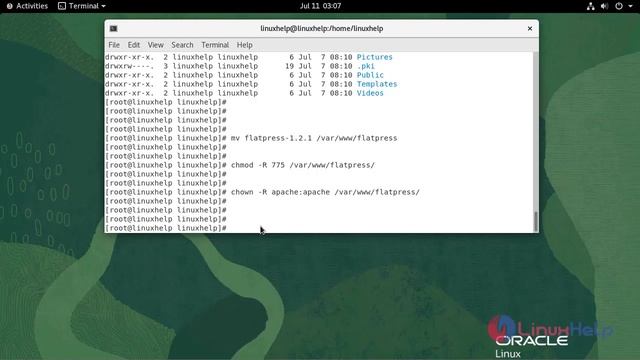Click the terminal vertical scrollbar thumb

536,221
